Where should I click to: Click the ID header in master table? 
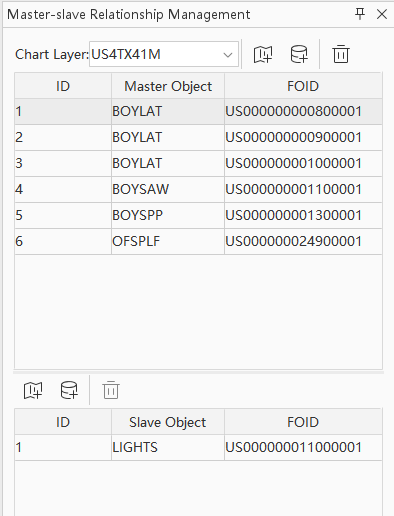[63, 86]
